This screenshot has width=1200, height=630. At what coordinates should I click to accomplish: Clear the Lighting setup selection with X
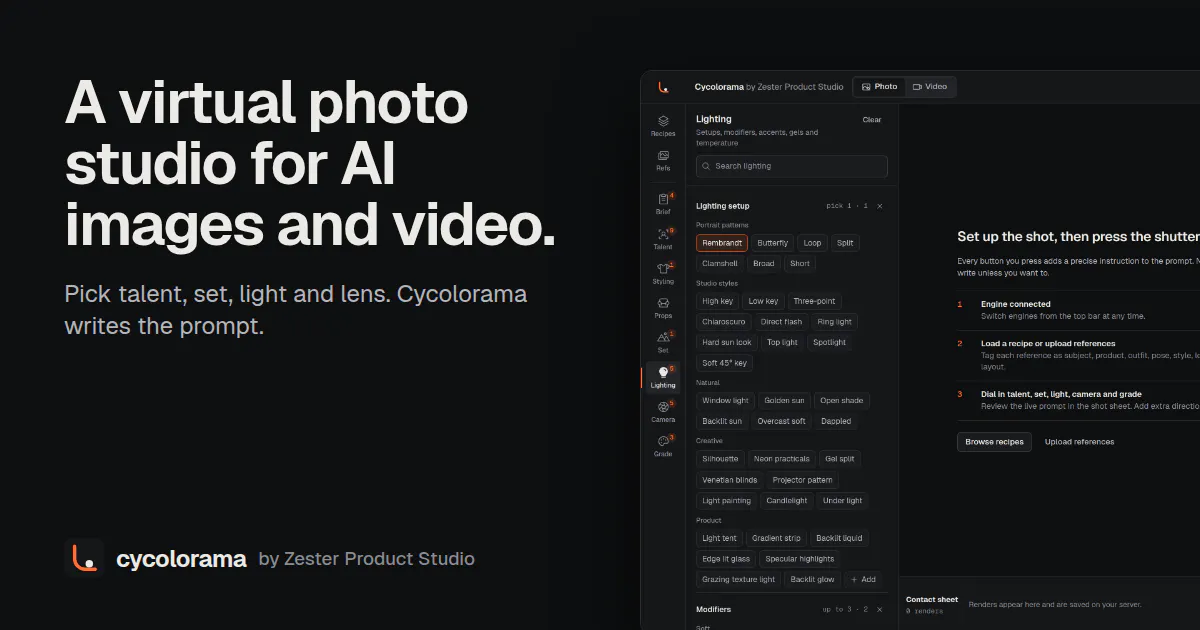(x=880, y=206)
